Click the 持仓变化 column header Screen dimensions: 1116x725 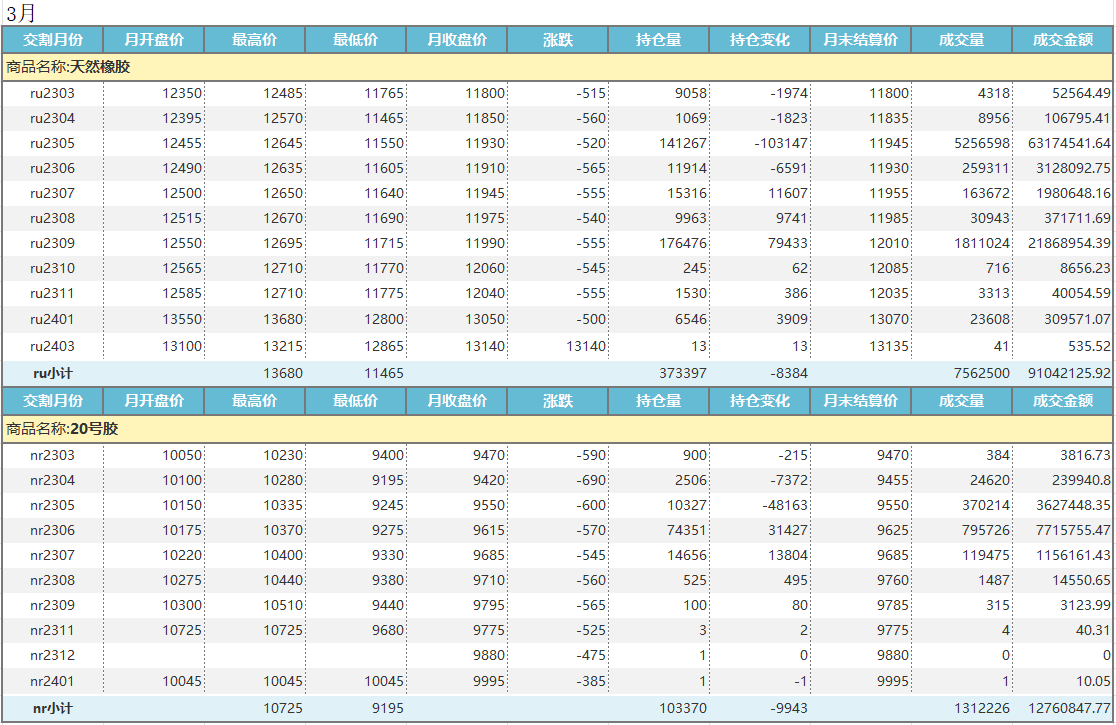760,40
